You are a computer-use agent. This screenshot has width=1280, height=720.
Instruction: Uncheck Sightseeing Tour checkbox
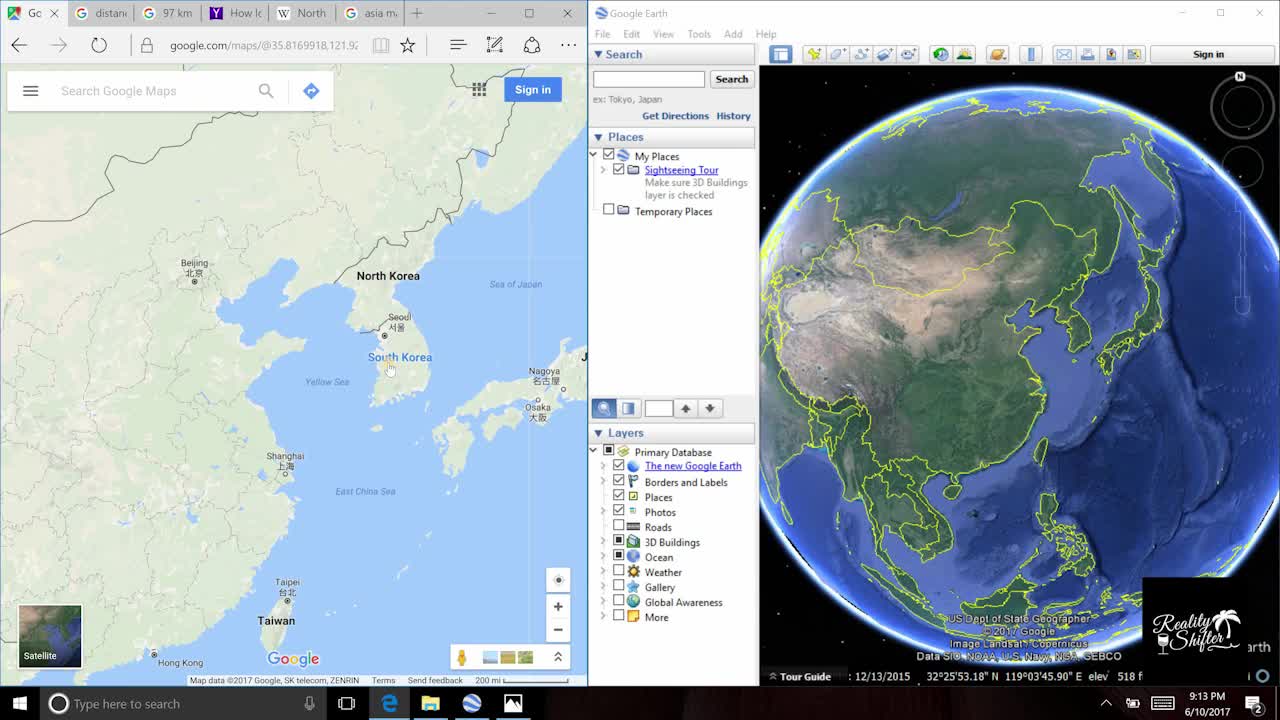coord(618,169)
